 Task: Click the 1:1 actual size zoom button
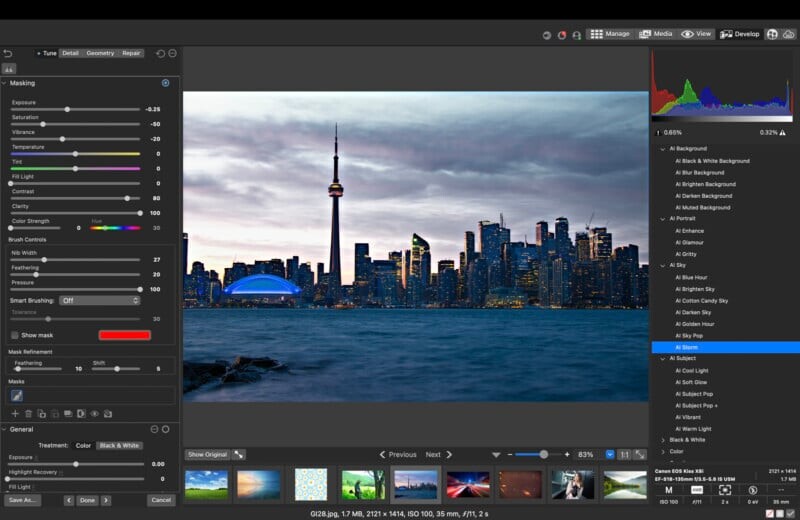pos(624,454)
